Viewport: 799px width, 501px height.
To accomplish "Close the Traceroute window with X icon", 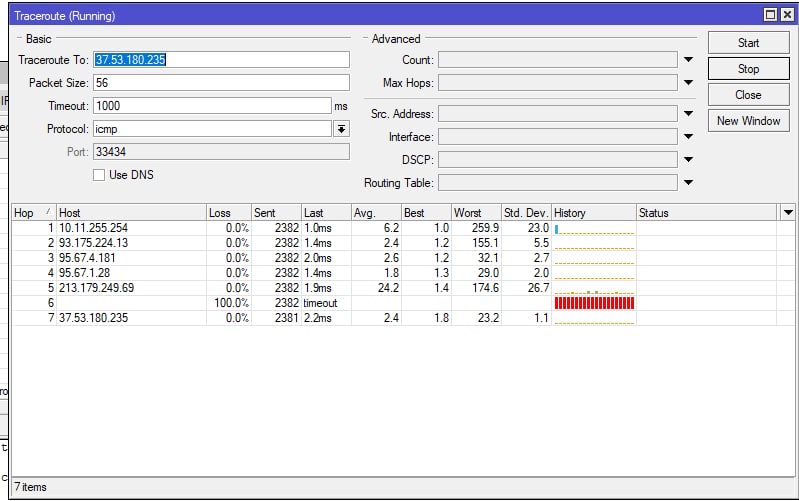I will (787, 15).
